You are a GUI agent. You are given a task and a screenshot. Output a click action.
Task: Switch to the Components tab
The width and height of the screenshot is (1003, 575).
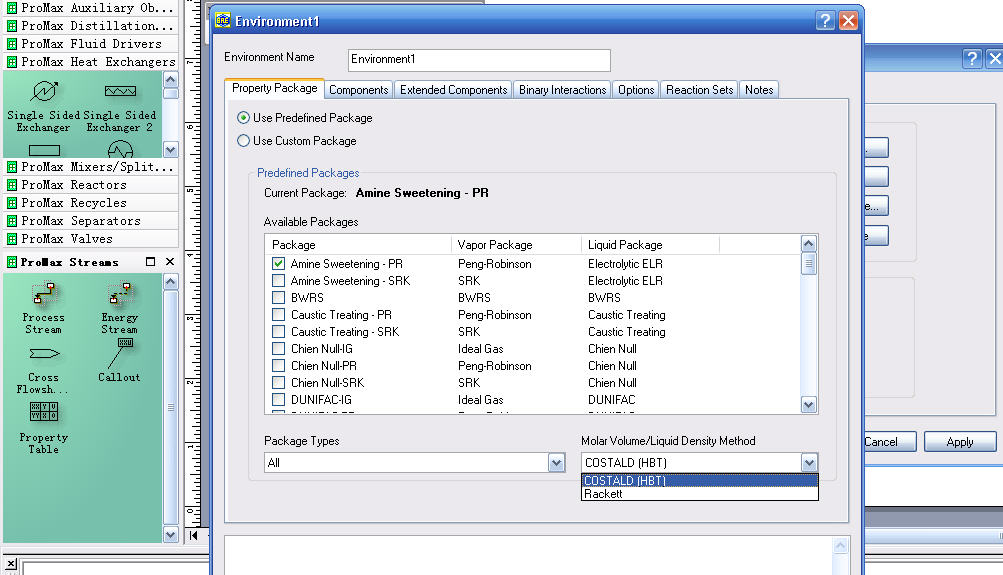coord(358,90)
